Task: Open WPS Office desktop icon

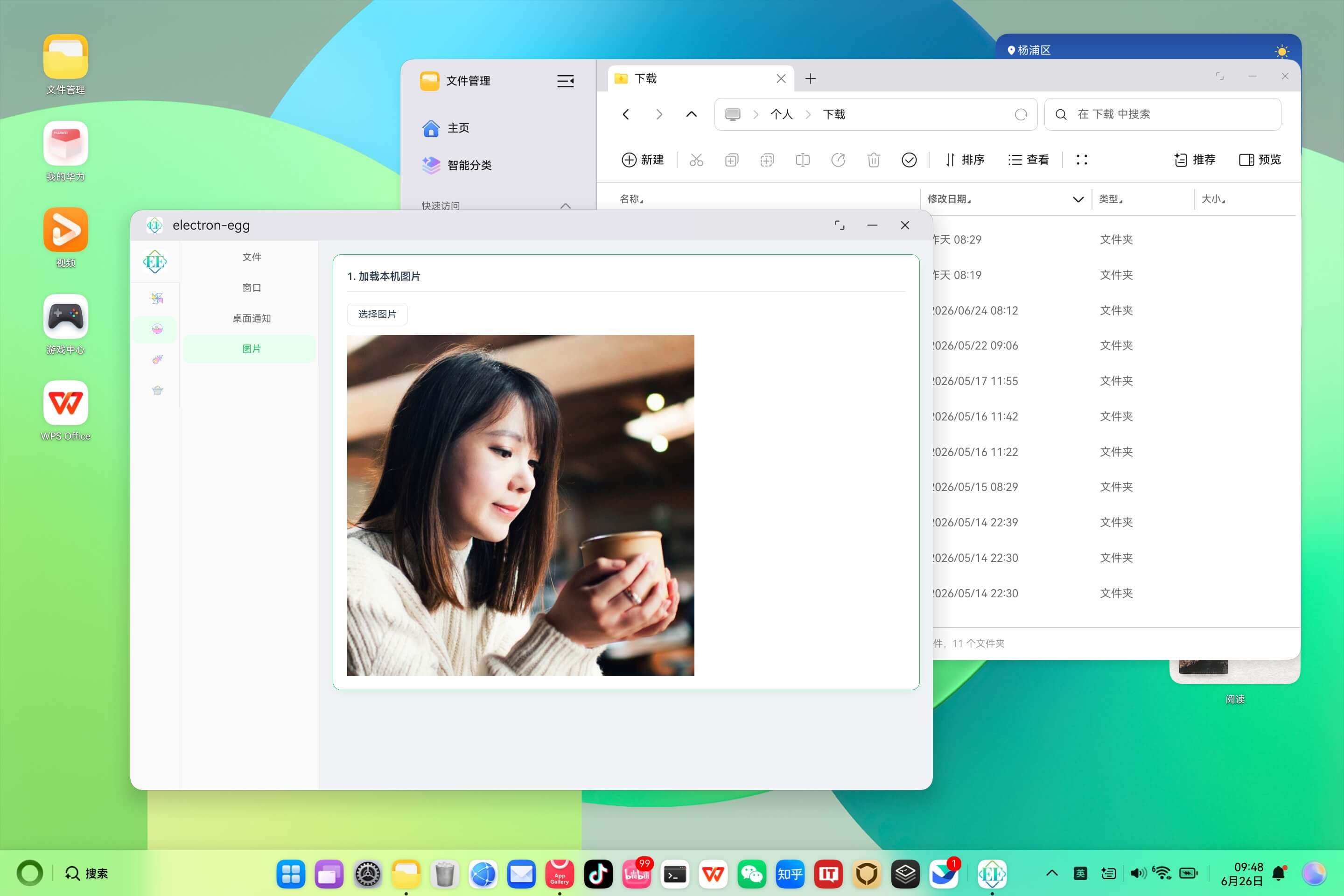Action: (65, 411)
